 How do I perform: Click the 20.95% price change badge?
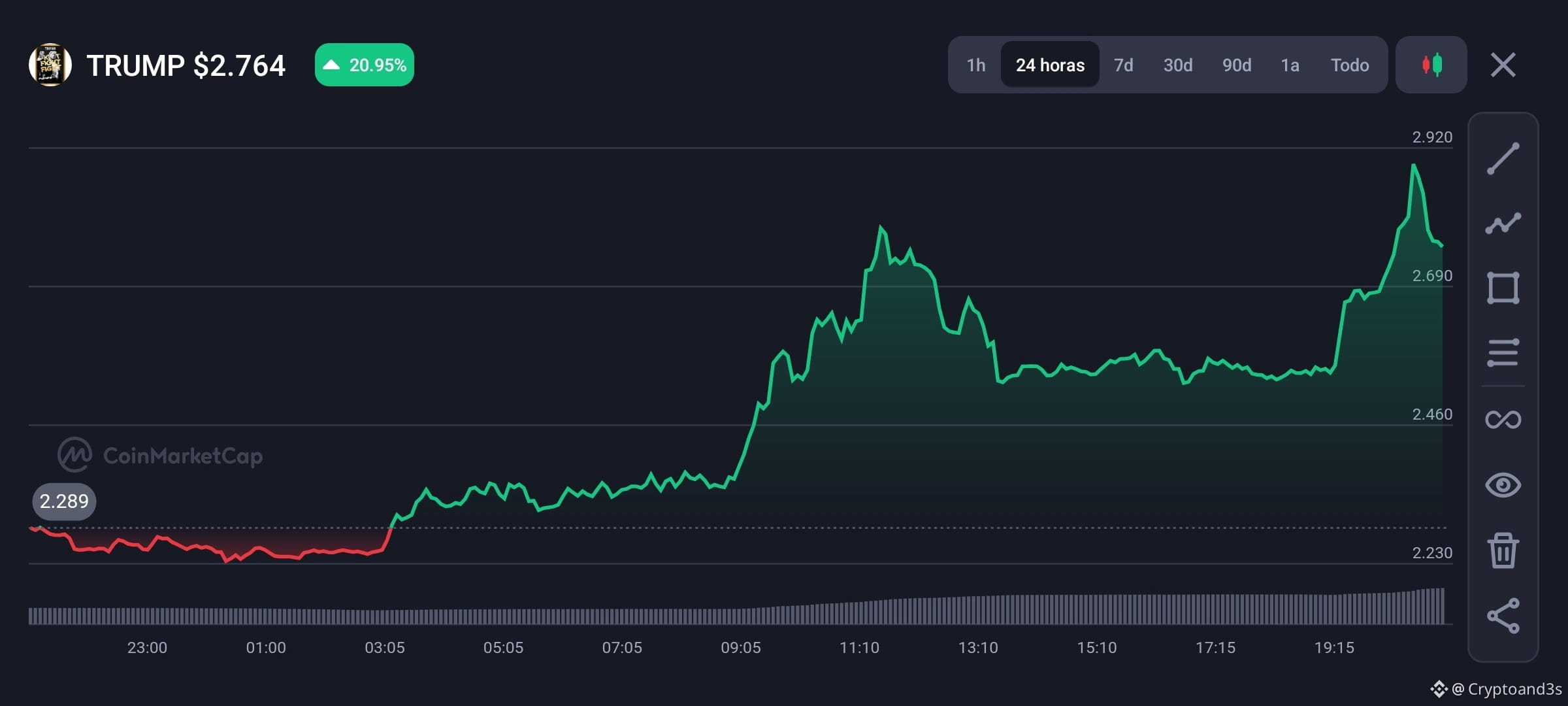(365, 65)
